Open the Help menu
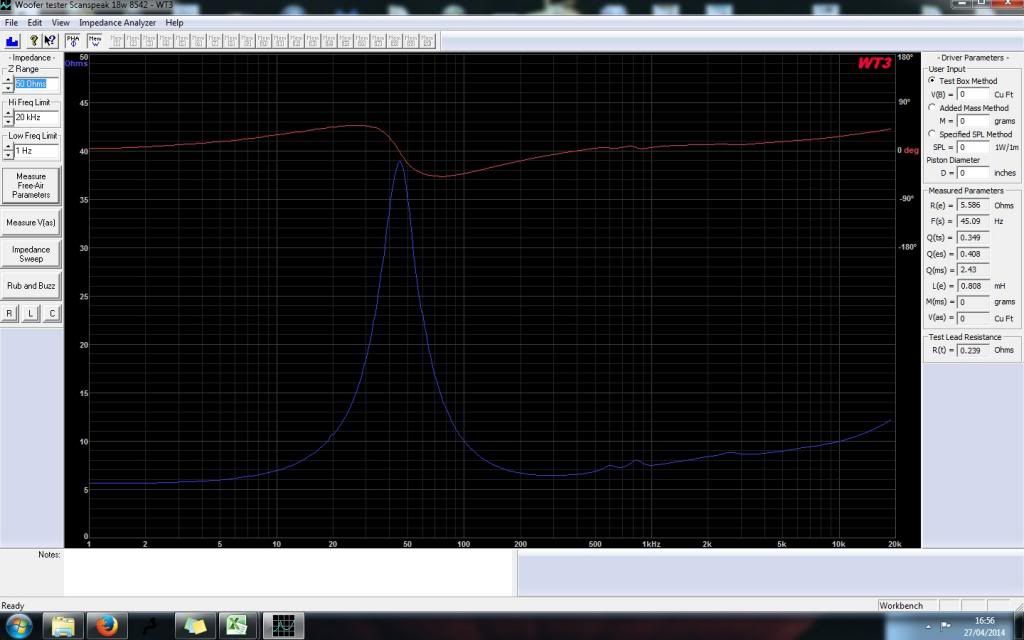Viewport: 1024px width, 640px height. (x=174, y=22)
